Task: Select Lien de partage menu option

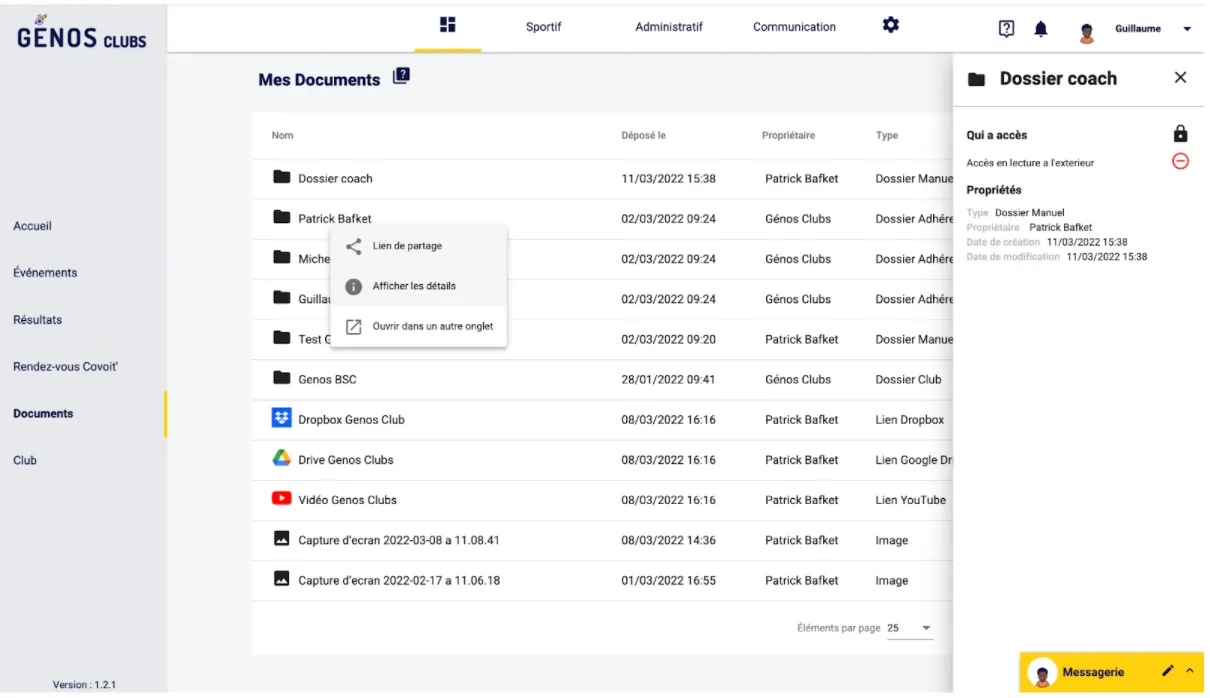Action: (x=407, y=246)
